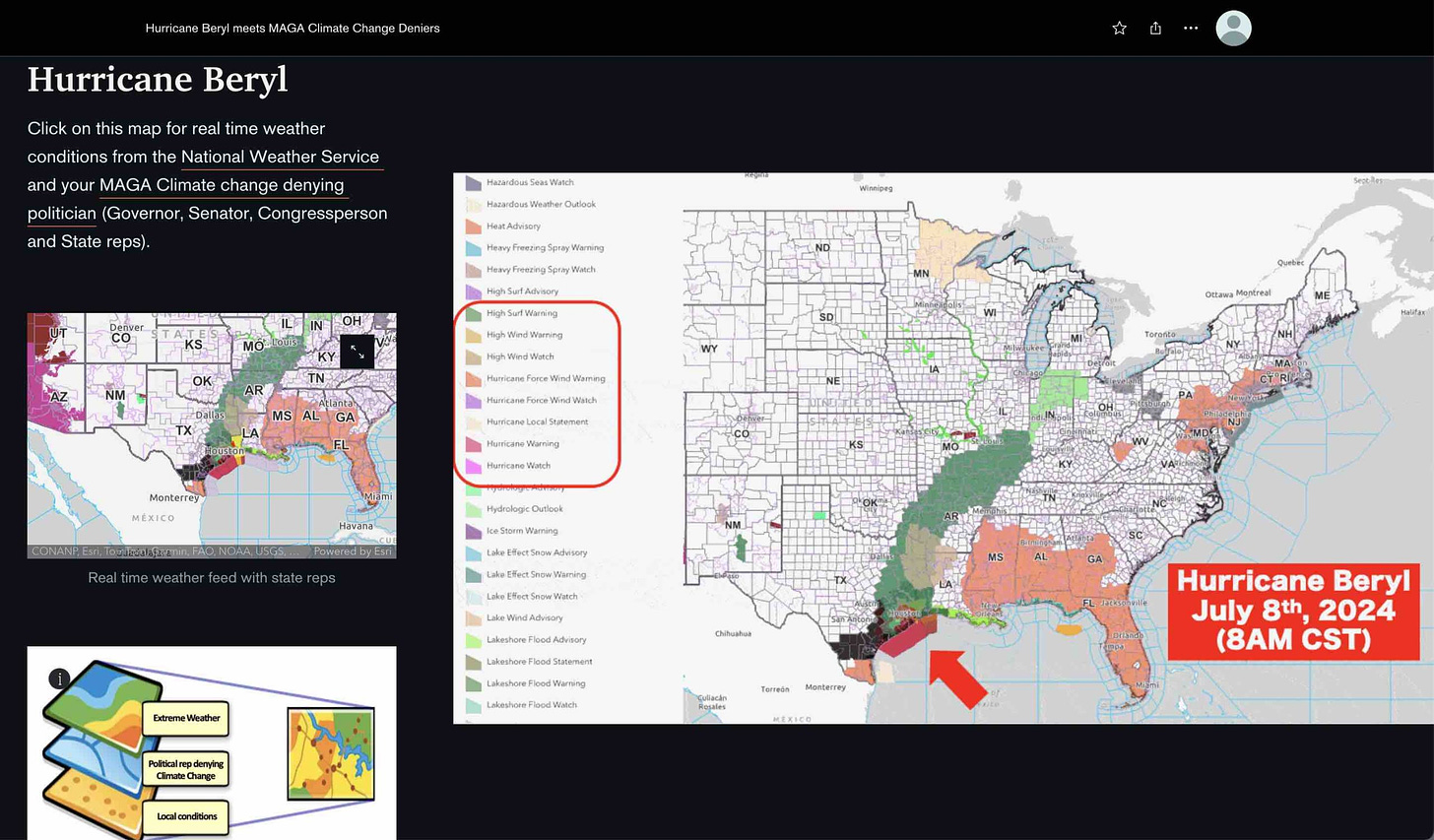The width and height of the screenshot is (1434, 840).
Task: Open the layers diagram image
Action: tap(212, 743)
